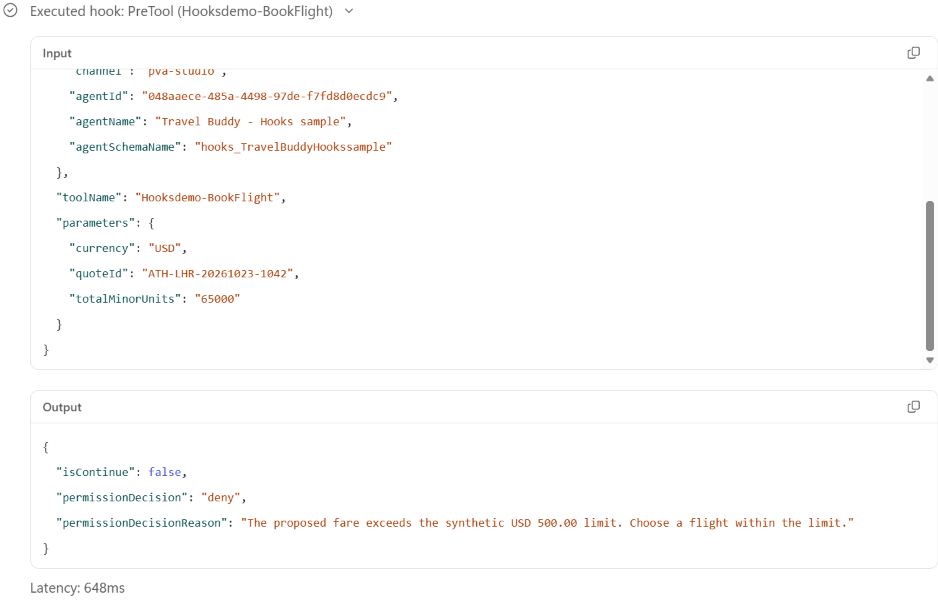Click the Input panel scrollbar thumb

(930, 276)
